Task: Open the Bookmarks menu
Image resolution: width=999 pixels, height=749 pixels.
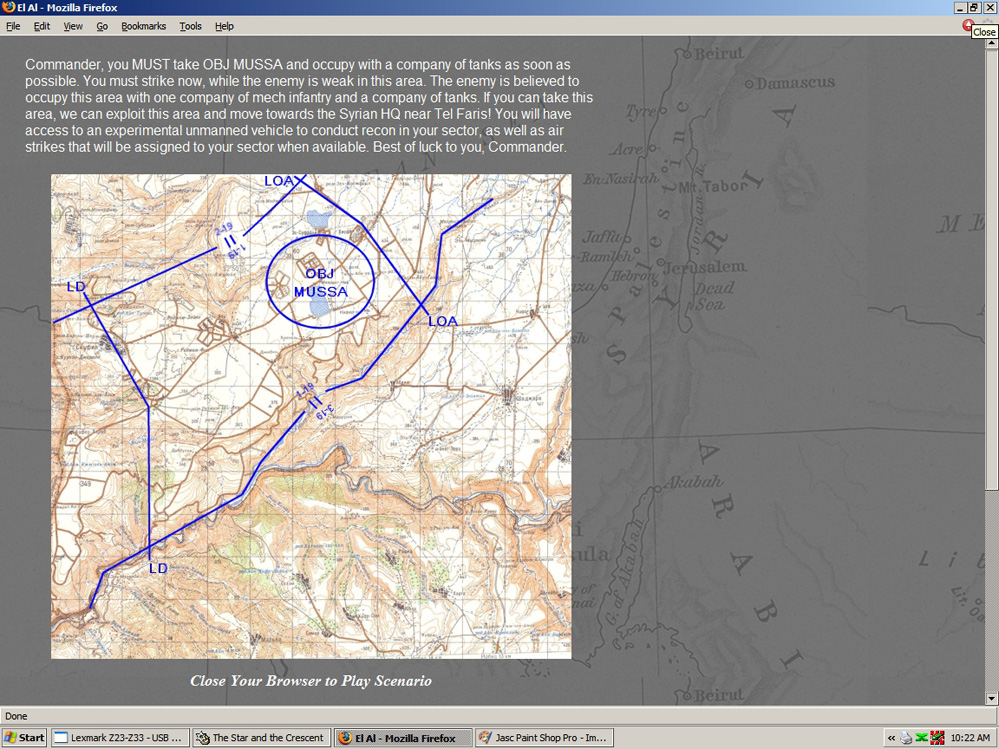Action: point(143,26)
